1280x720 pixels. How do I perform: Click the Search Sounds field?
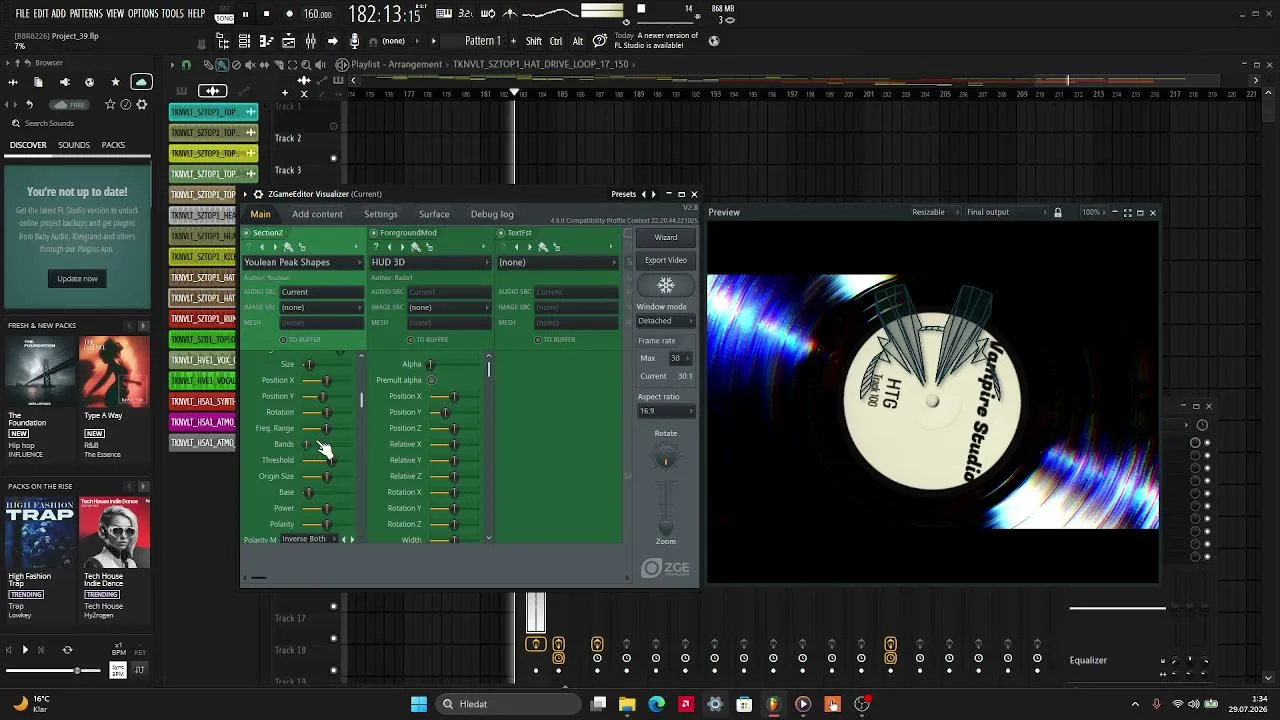point(80,123)
